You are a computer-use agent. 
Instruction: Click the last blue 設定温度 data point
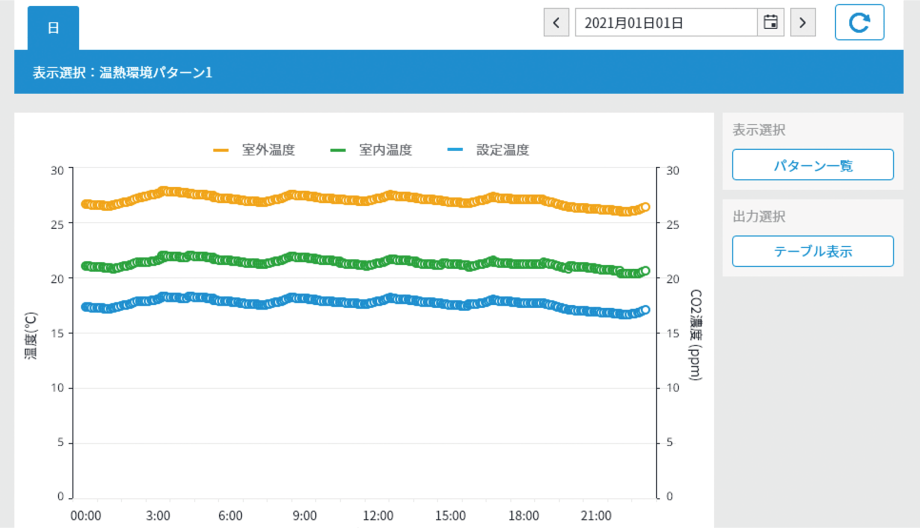pos(645,310)
